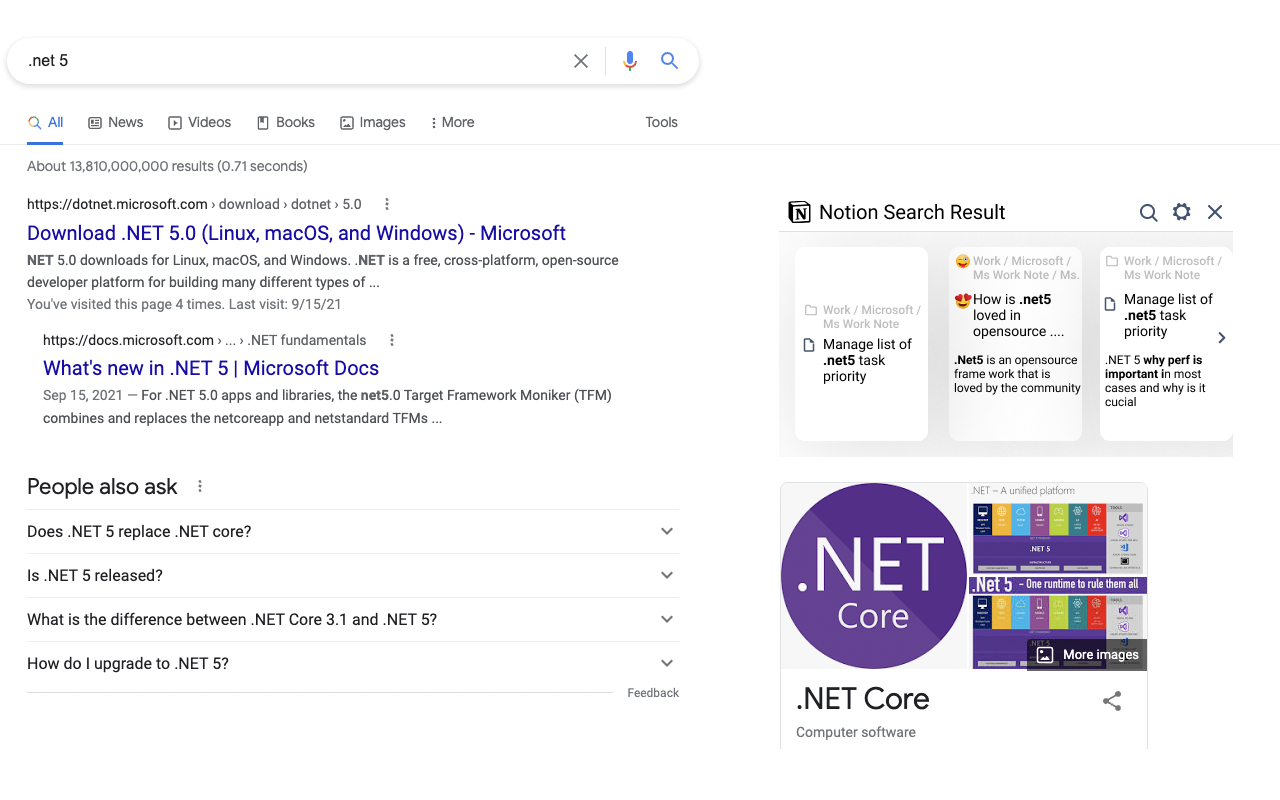1280x800 pixels.
Task: Click the results count text
Action: (x=167, y=166)
